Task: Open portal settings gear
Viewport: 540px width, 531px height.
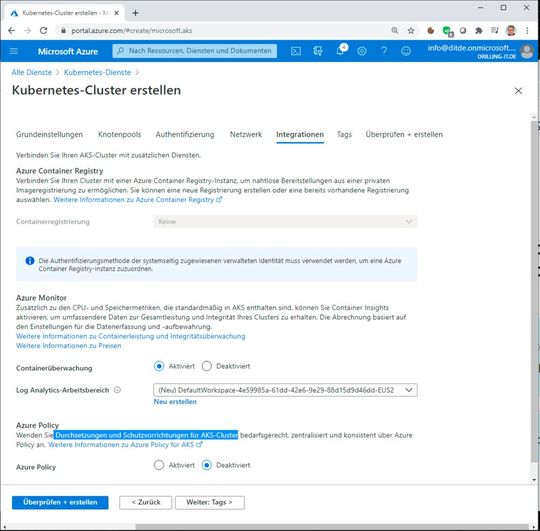Action: pos(362,51)
